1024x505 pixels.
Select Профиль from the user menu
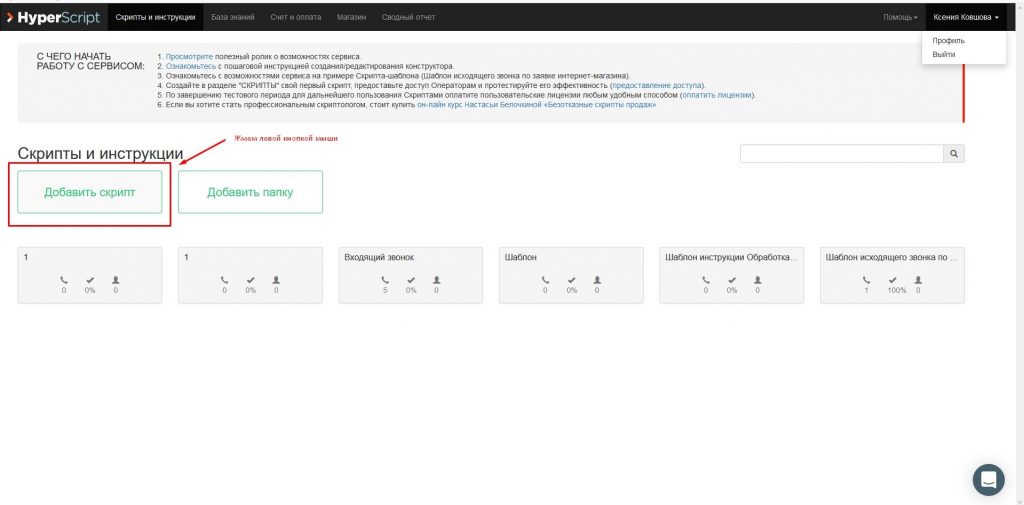tap(948, 41)
